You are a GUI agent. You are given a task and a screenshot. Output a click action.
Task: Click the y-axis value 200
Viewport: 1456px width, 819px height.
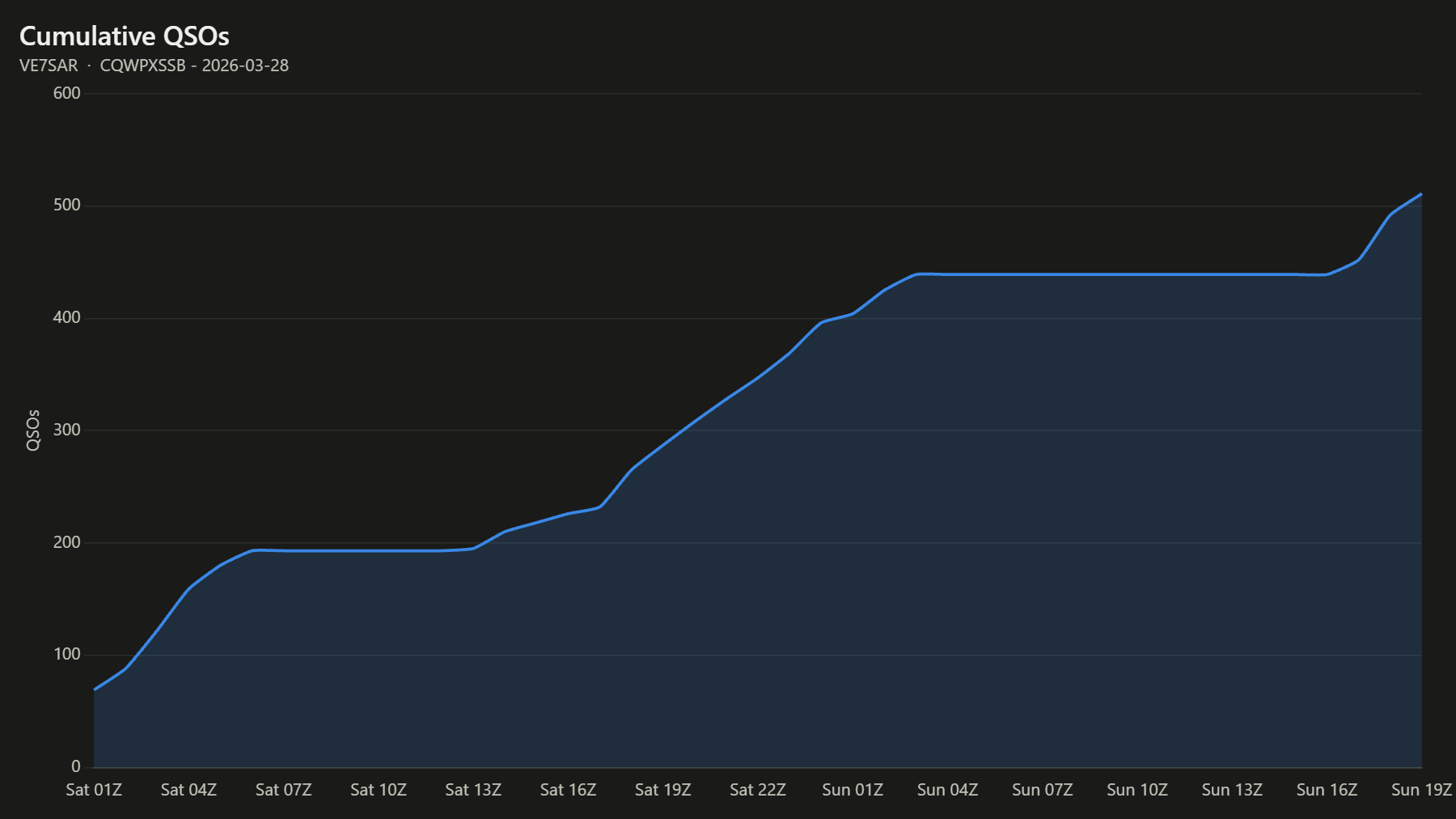click(x=67, y=542)
